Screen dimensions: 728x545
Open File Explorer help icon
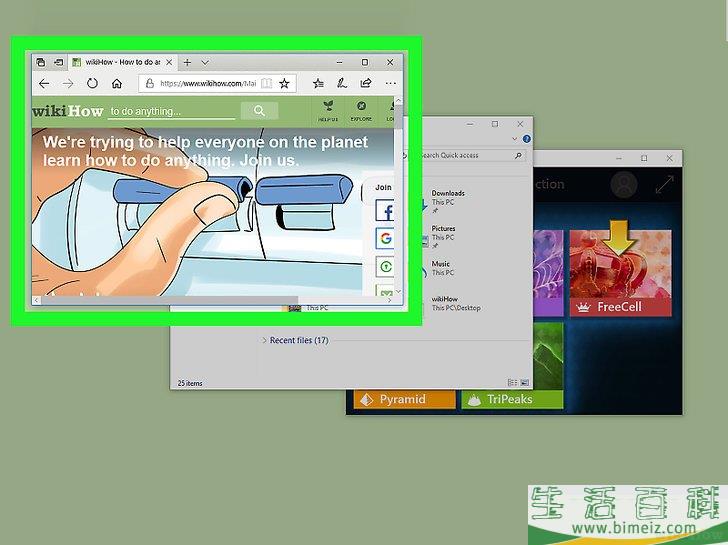[526, 138]
